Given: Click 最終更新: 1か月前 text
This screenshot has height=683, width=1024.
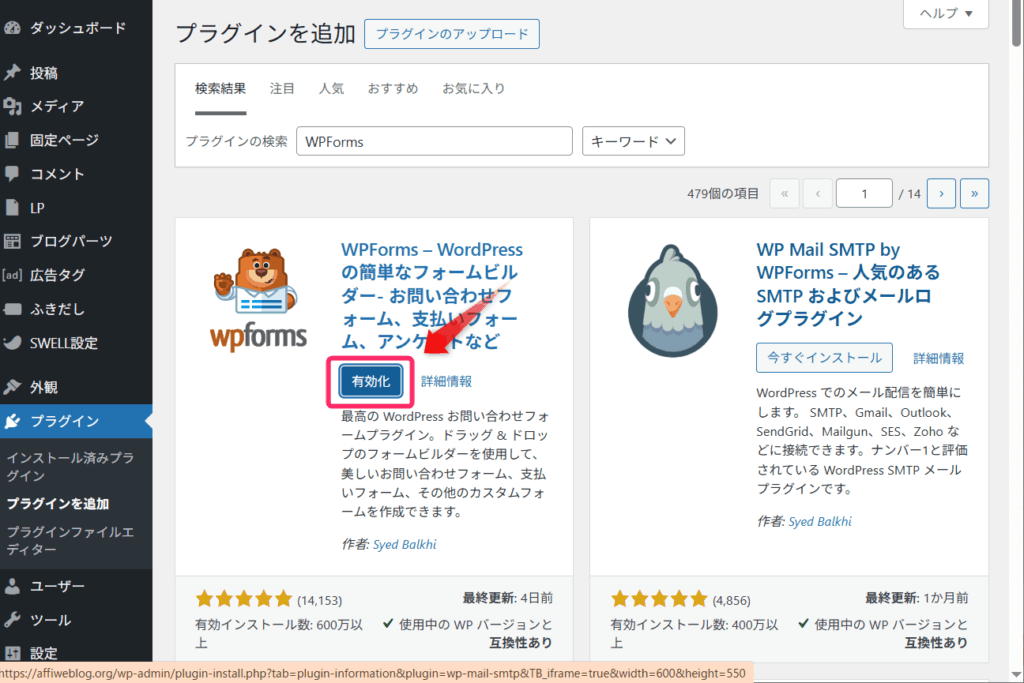Looking at the screenshot, I should [x=916, y=597].
